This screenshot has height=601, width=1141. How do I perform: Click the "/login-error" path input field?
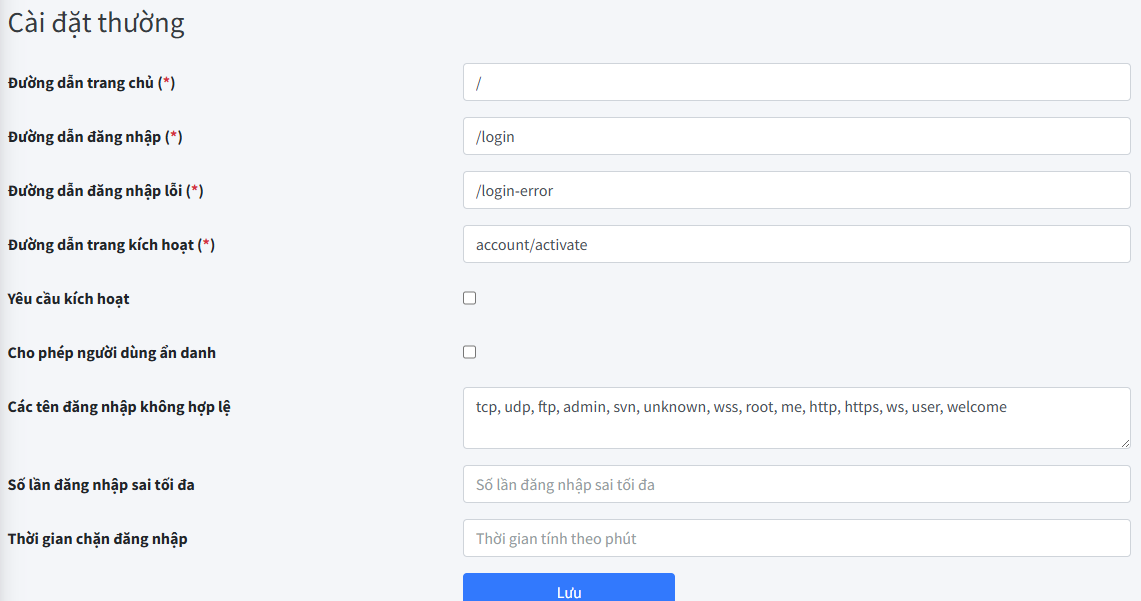click(796, 190)
